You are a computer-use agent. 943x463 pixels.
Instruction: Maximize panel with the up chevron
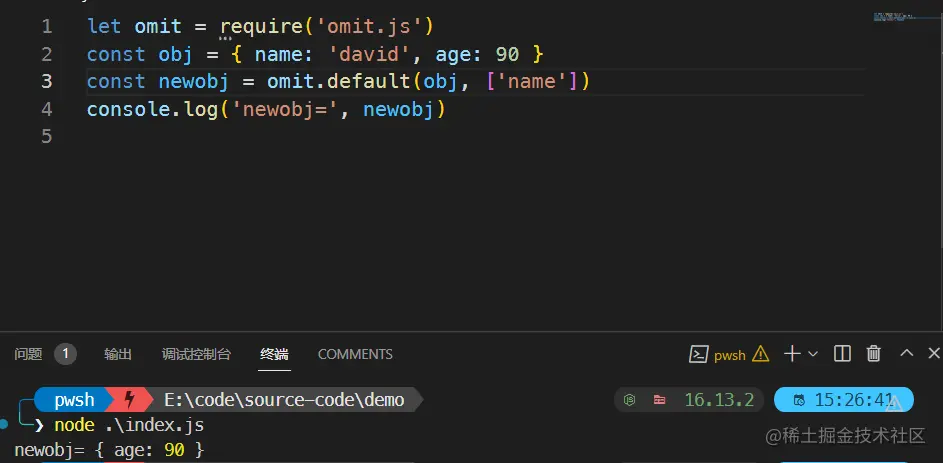coord(906,353)
